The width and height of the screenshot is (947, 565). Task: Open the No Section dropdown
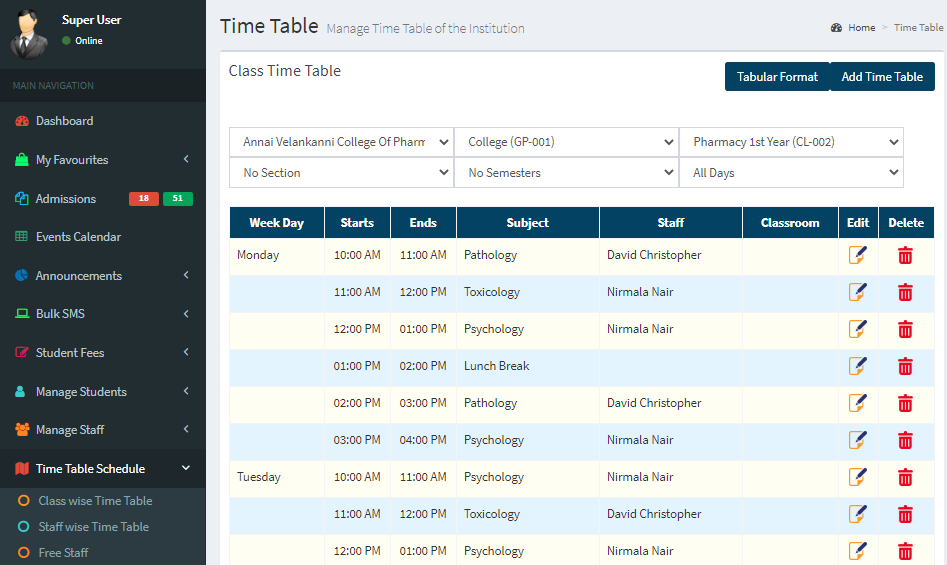coord(341,173)
